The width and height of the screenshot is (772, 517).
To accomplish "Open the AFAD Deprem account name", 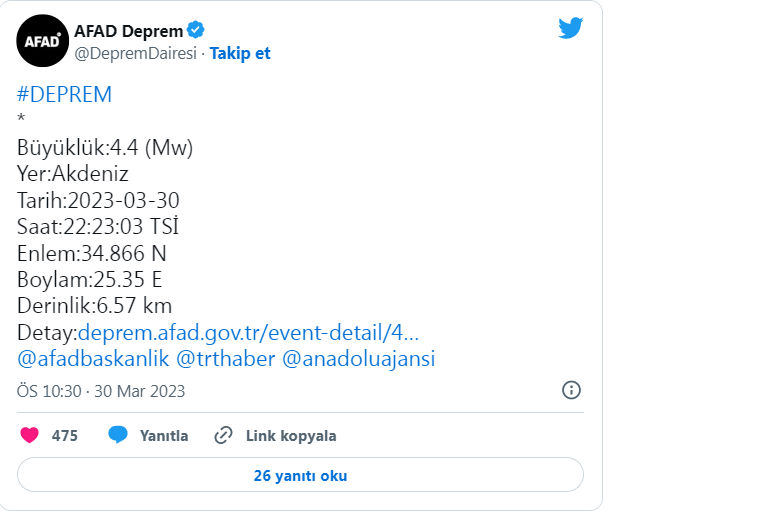I will tap(129, 31).
